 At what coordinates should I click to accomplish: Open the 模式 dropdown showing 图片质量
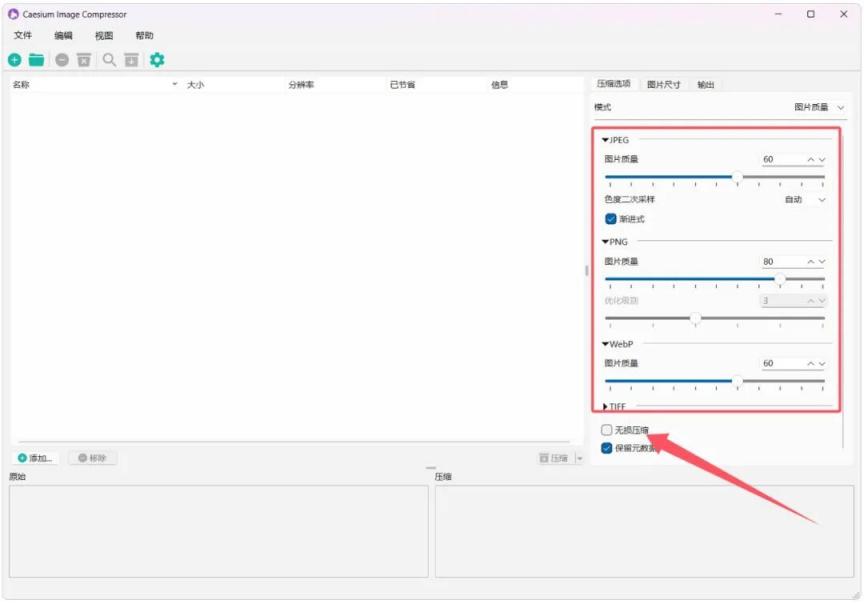tap(819, 107)
